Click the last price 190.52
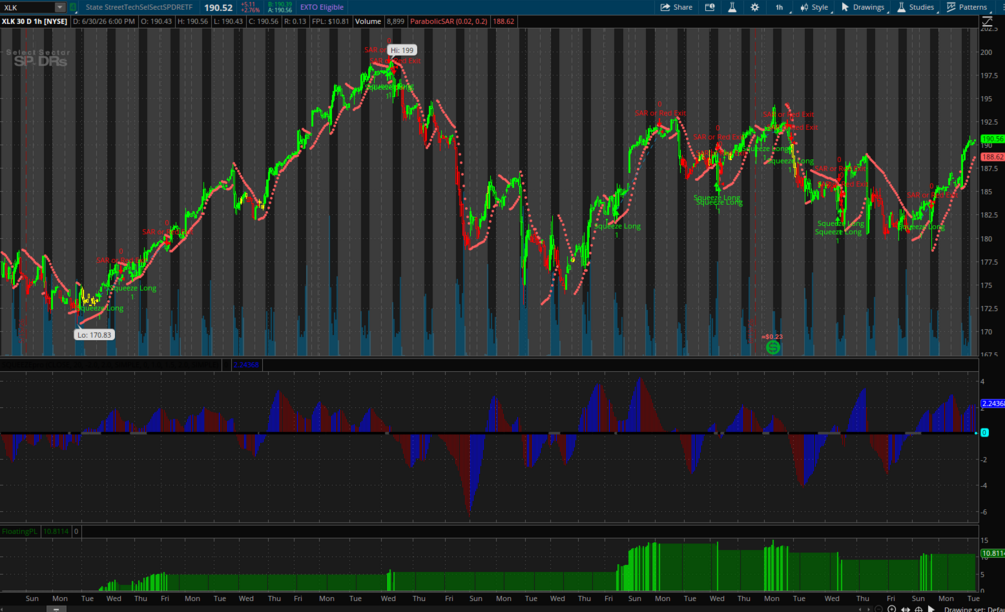The height and width of the screenshot is (612, 1005). pos(219,8)
